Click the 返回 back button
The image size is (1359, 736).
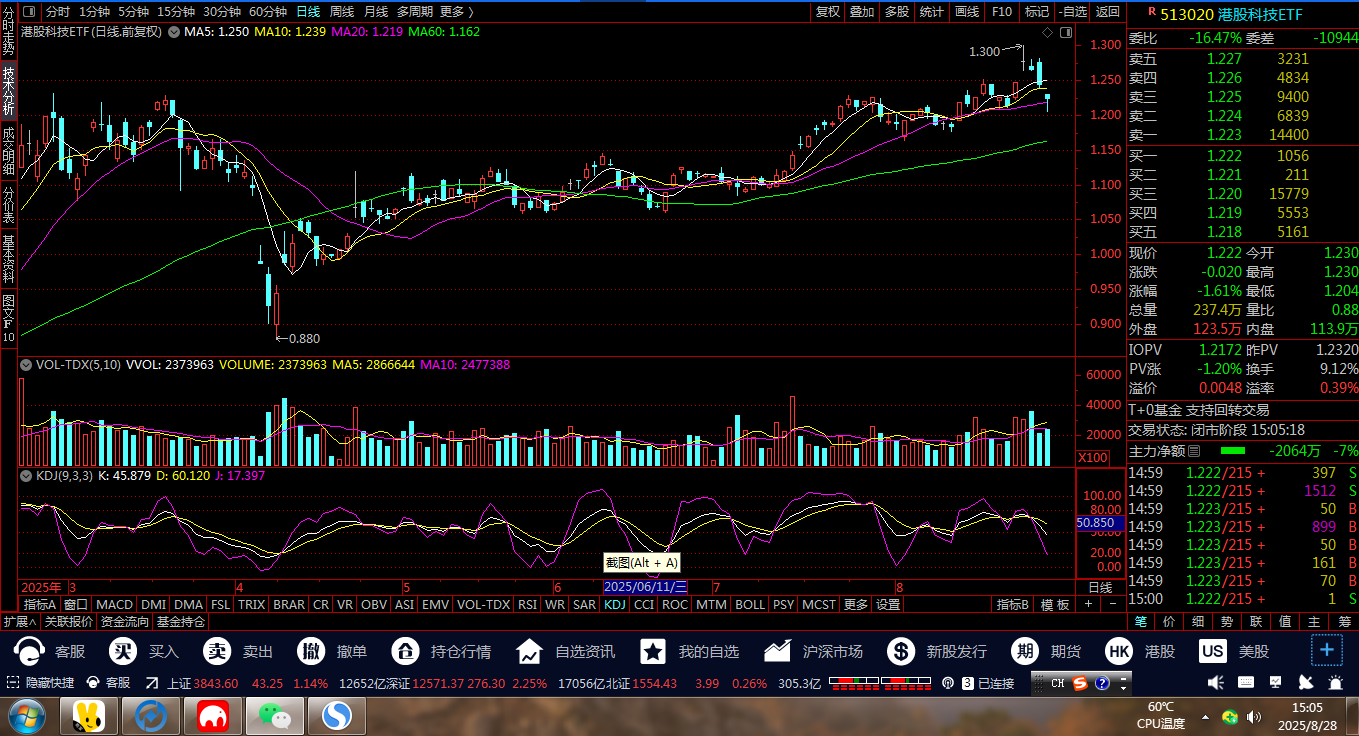click(x=1108, y=12)
